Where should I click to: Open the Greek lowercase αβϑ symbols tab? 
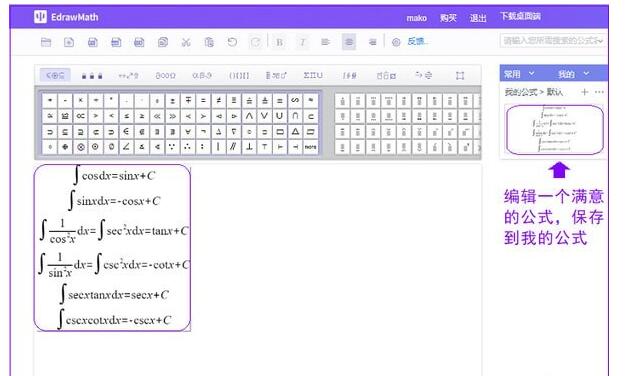(x=202, y=75)
